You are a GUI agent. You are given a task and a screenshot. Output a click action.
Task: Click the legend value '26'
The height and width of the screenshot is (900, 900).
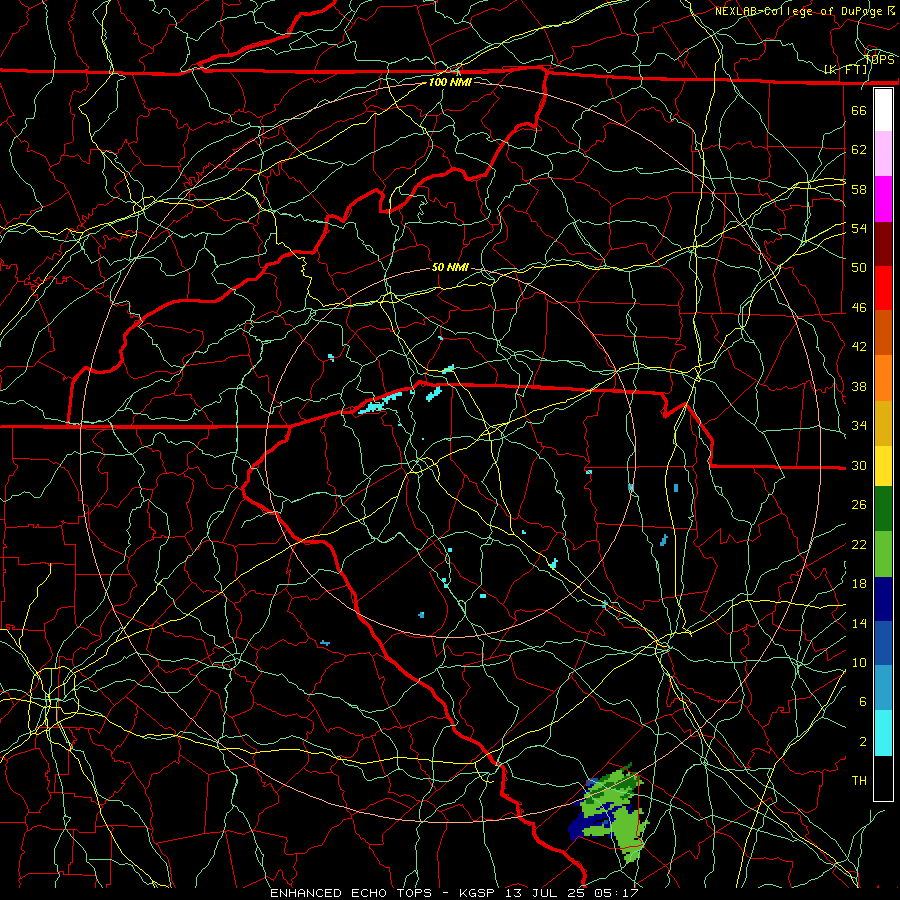(x=859, y=505)
